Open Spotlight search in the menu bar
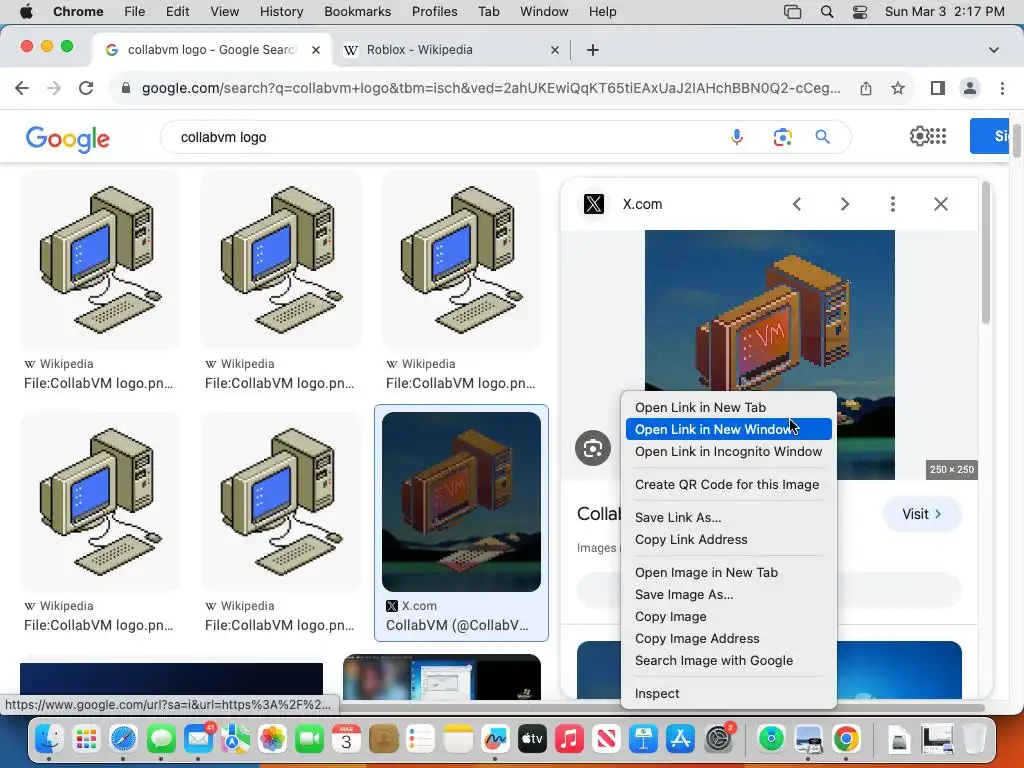This screenshot has width=1024, height=768. [x=827, y=12]
